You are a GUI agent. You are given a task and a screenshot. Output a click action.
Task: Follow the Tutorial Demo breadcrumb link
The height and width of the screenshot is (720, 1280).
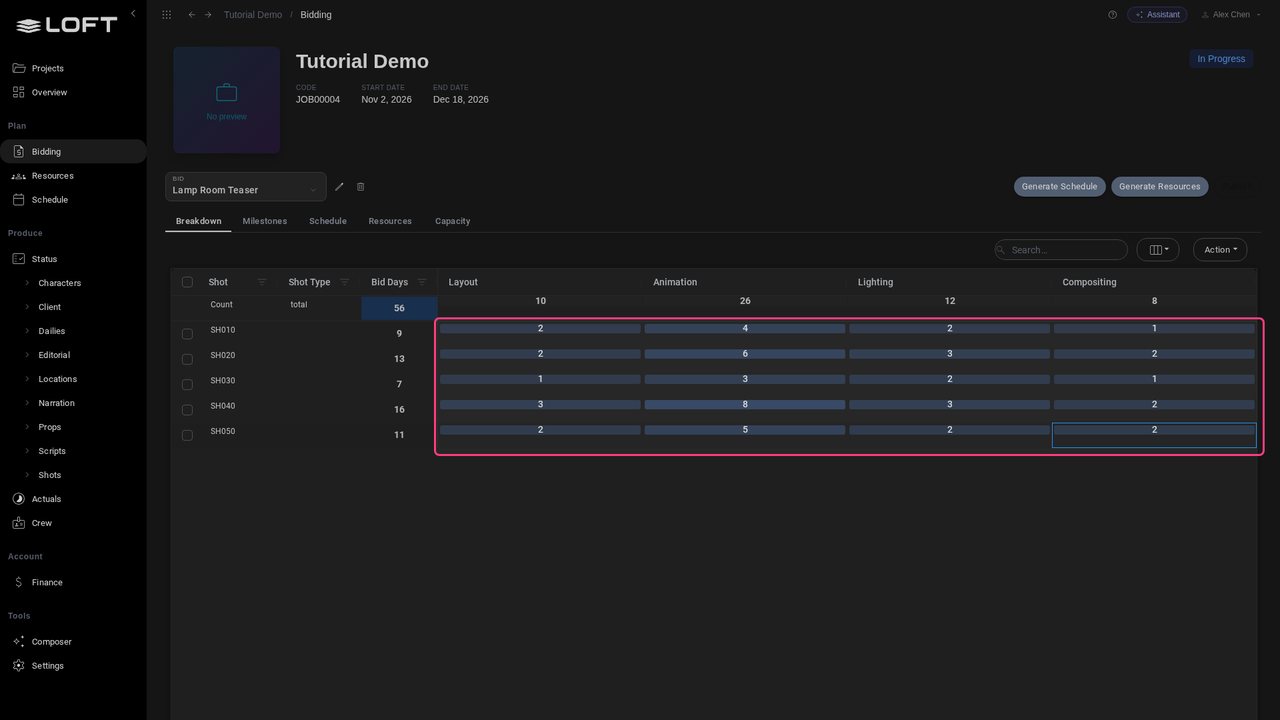click(253, 15)
